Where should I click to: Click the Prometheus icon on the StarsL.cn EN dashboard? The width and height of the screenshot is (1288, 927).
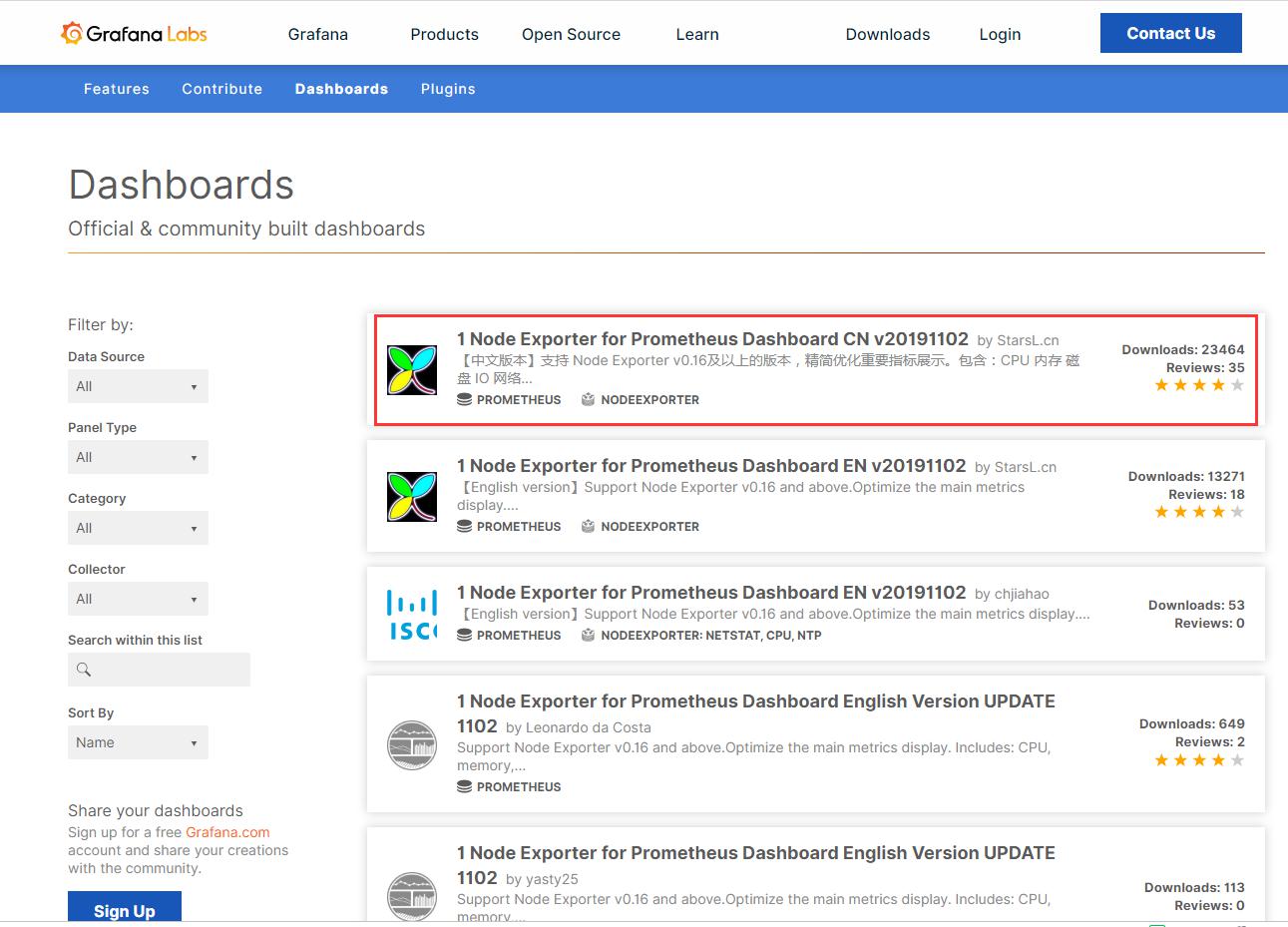464,526
